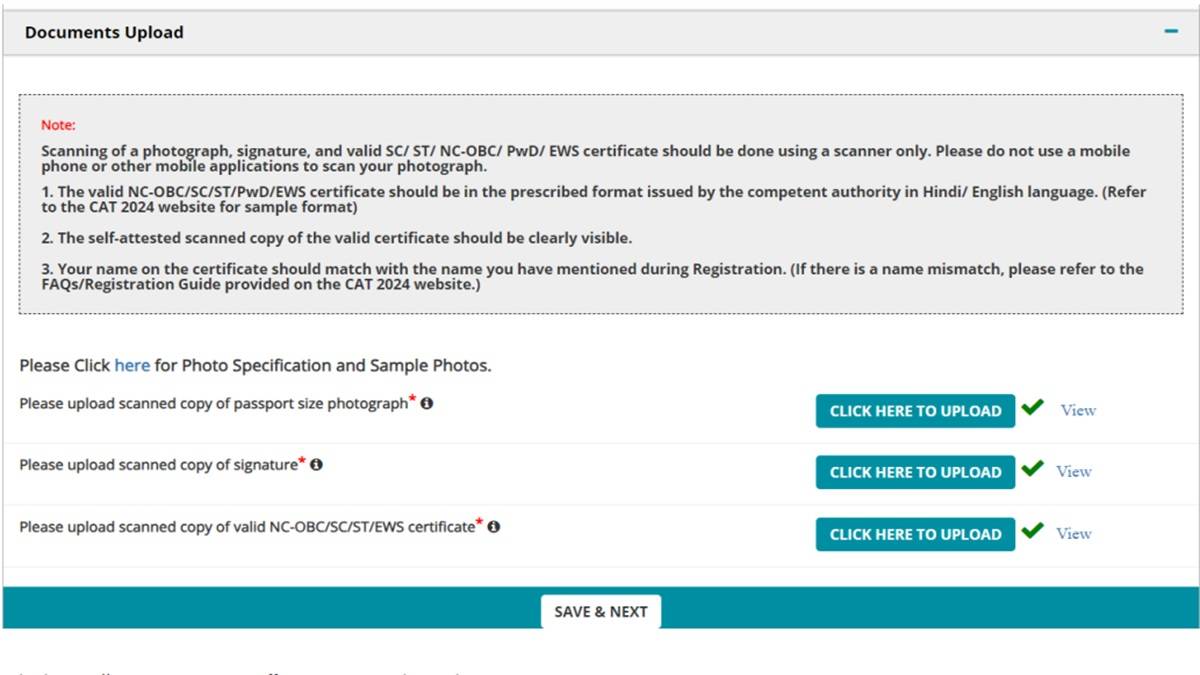Click green checkmark next to certificate upload
The width and height of the screenshot is (1200, 675).
(1033, 531)
